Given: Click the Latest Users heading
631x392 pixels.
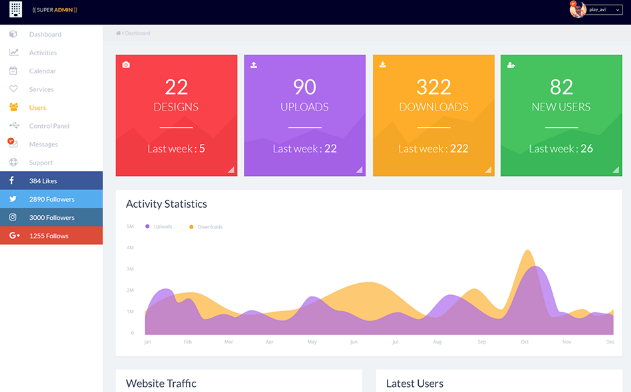Looking at the screenshot, I should pos(415,383).
